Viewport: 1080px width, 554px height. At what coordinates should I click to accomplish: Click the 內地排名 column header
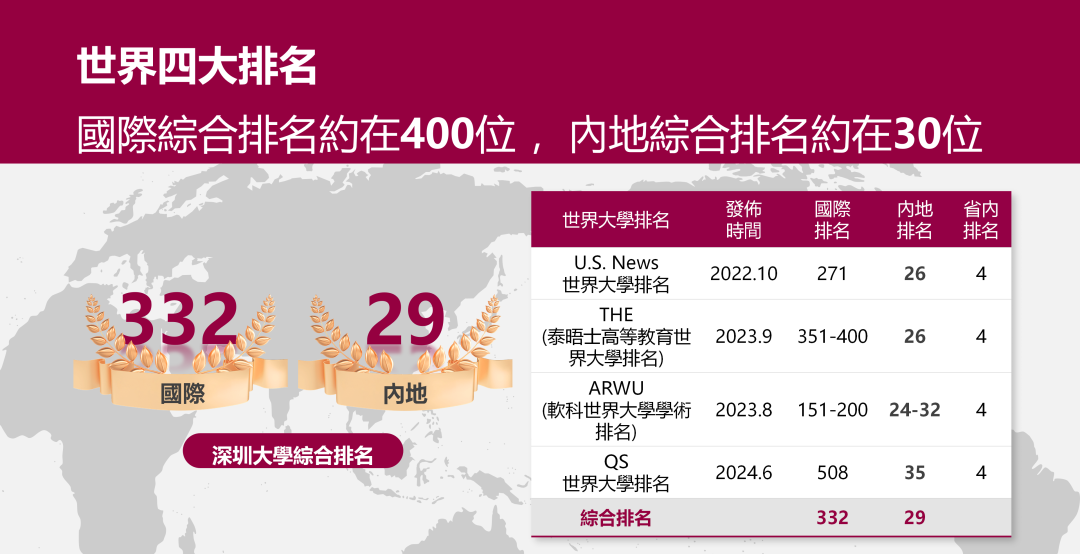(914, 220)
